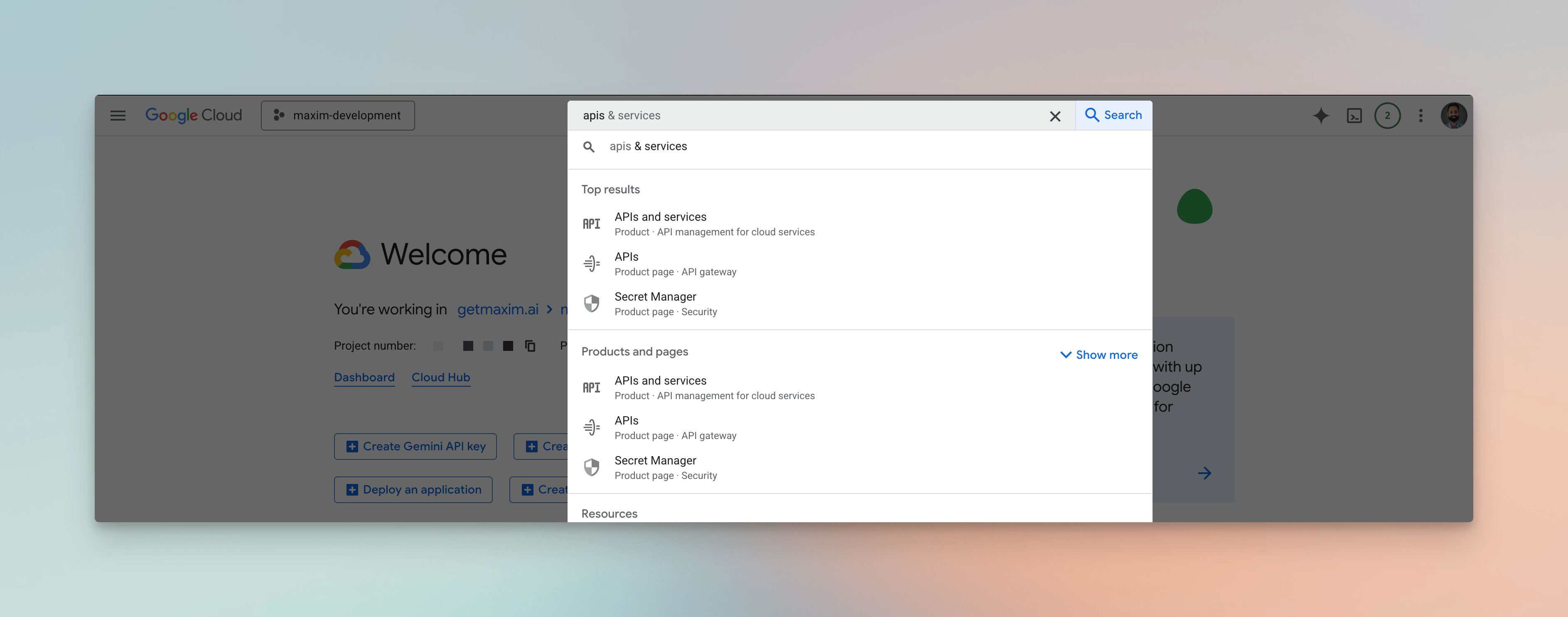Activate Cloud Shell terminal icon
This screenshot has height=617, width=1568.
click(x=1354, y=116)
